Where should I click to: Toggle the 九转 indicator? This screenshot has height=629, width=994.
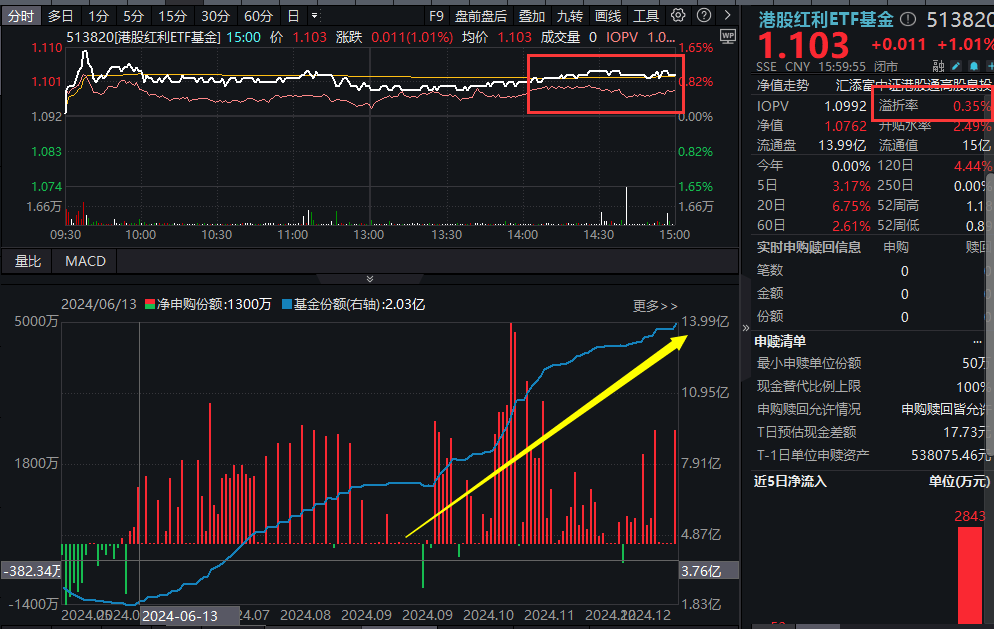click(569, 16)
